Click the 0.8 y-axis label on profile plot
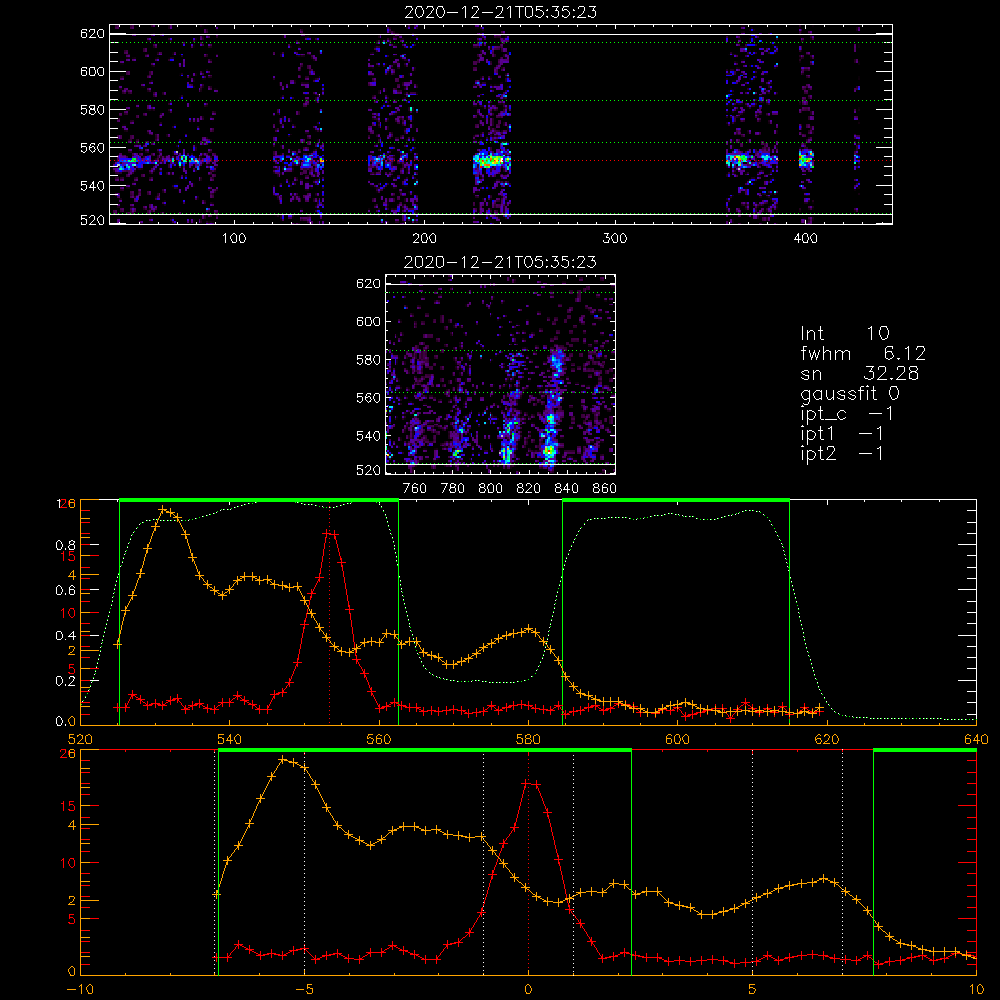The width and height of the screenshot is (1000, 1000). pos(65,545)
